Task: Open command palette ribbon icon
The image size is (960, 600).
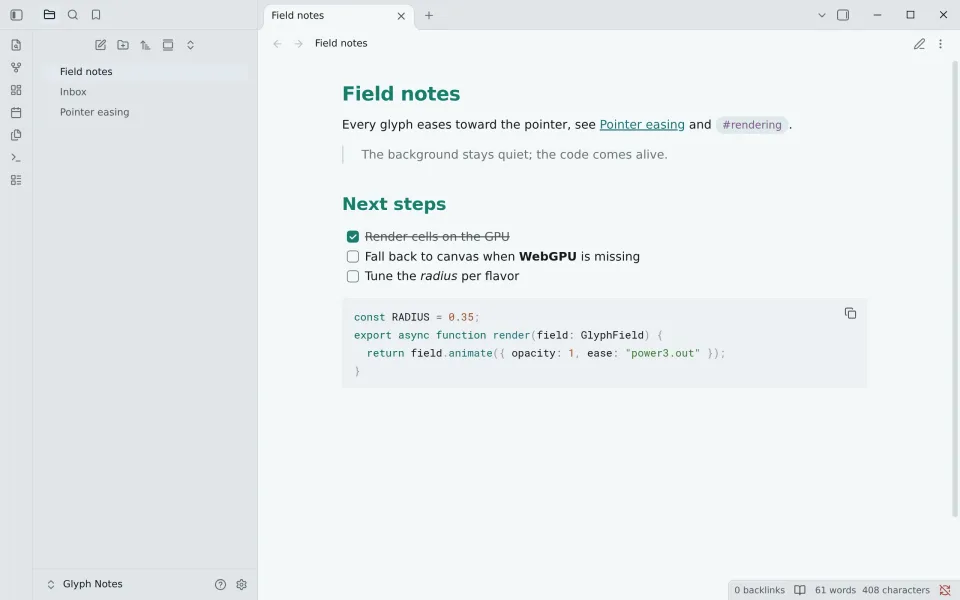Action: (x=17, y=157)
